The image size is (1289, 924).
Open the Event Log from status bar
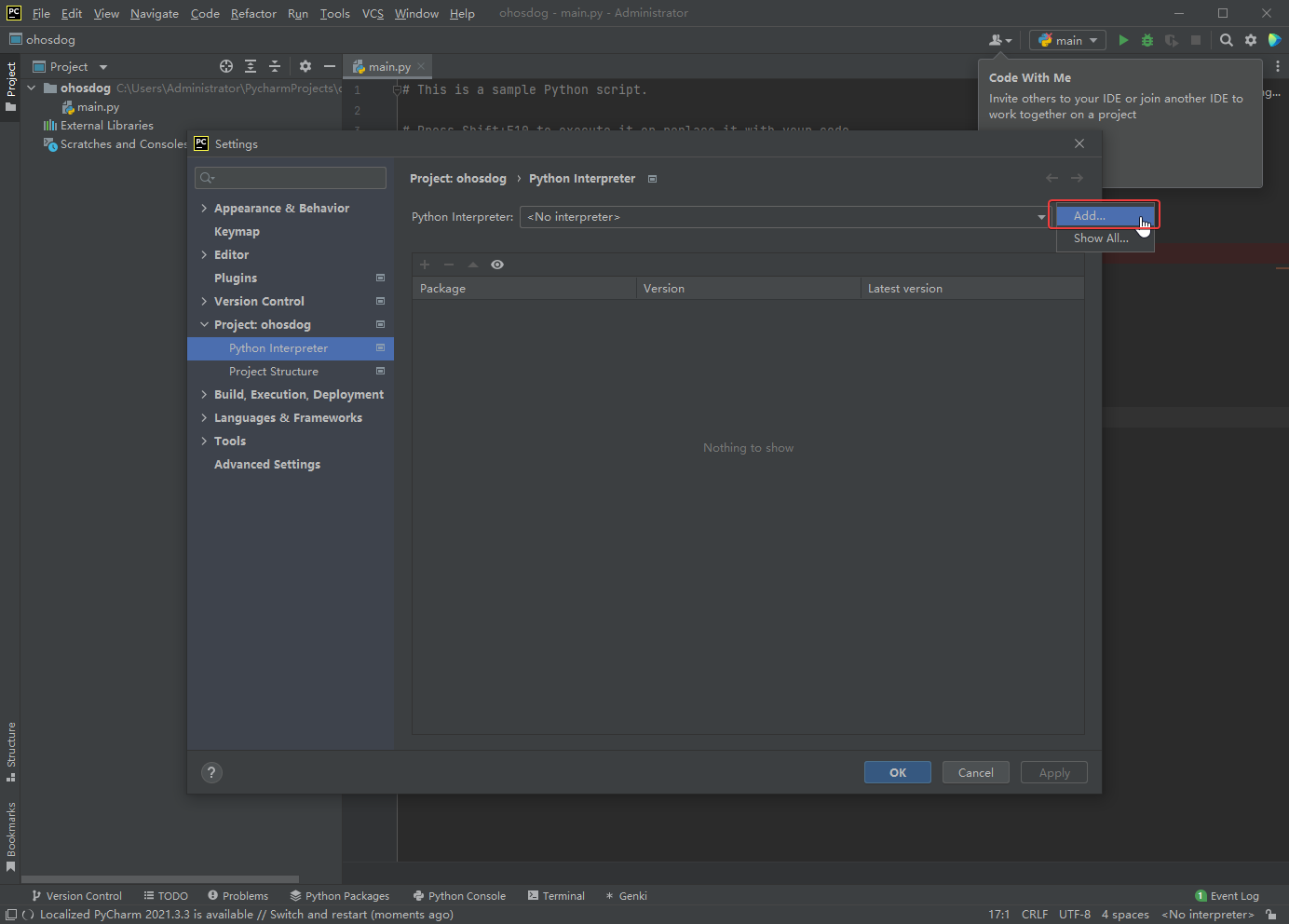(1227, 896)
